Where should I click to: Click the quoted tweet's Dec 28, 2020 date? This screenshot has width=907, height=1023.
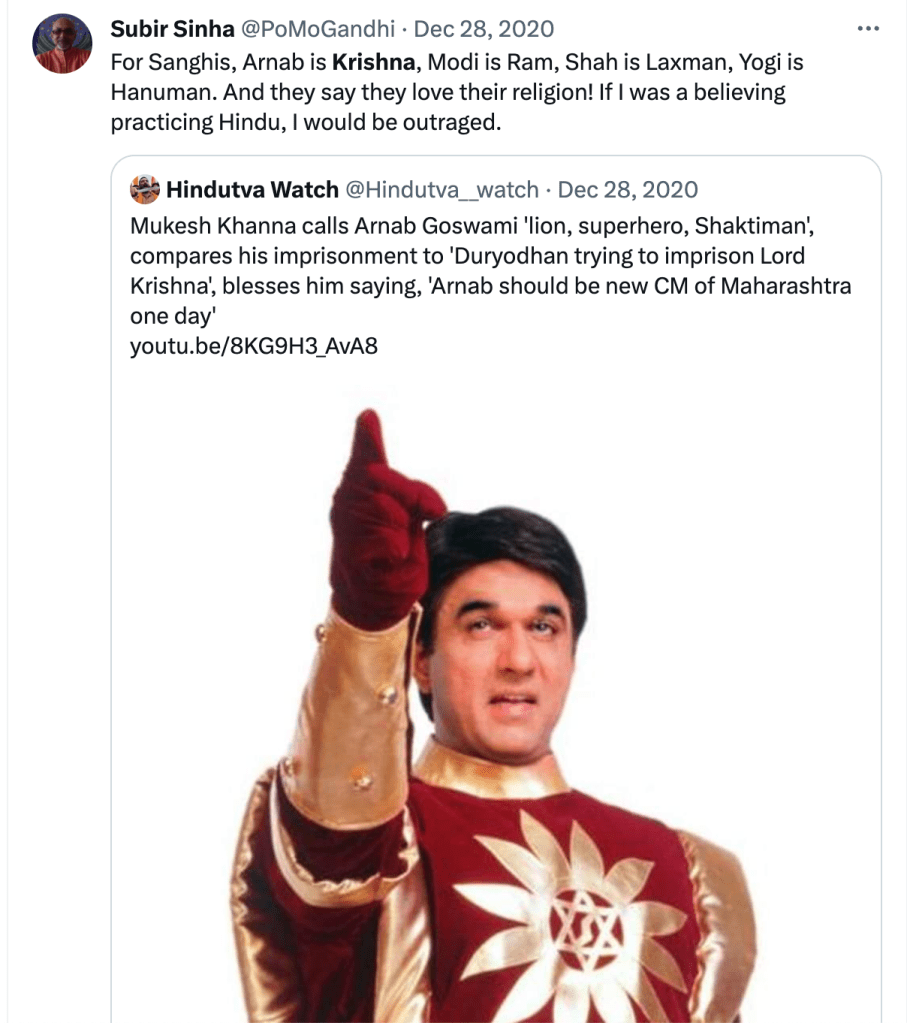point(627,189)
